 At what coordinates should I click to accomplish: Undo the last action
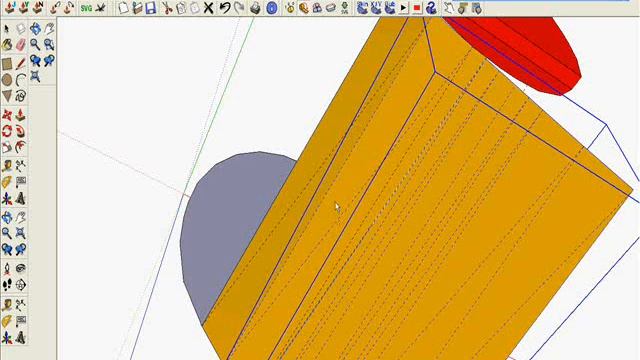pos(225,8)
